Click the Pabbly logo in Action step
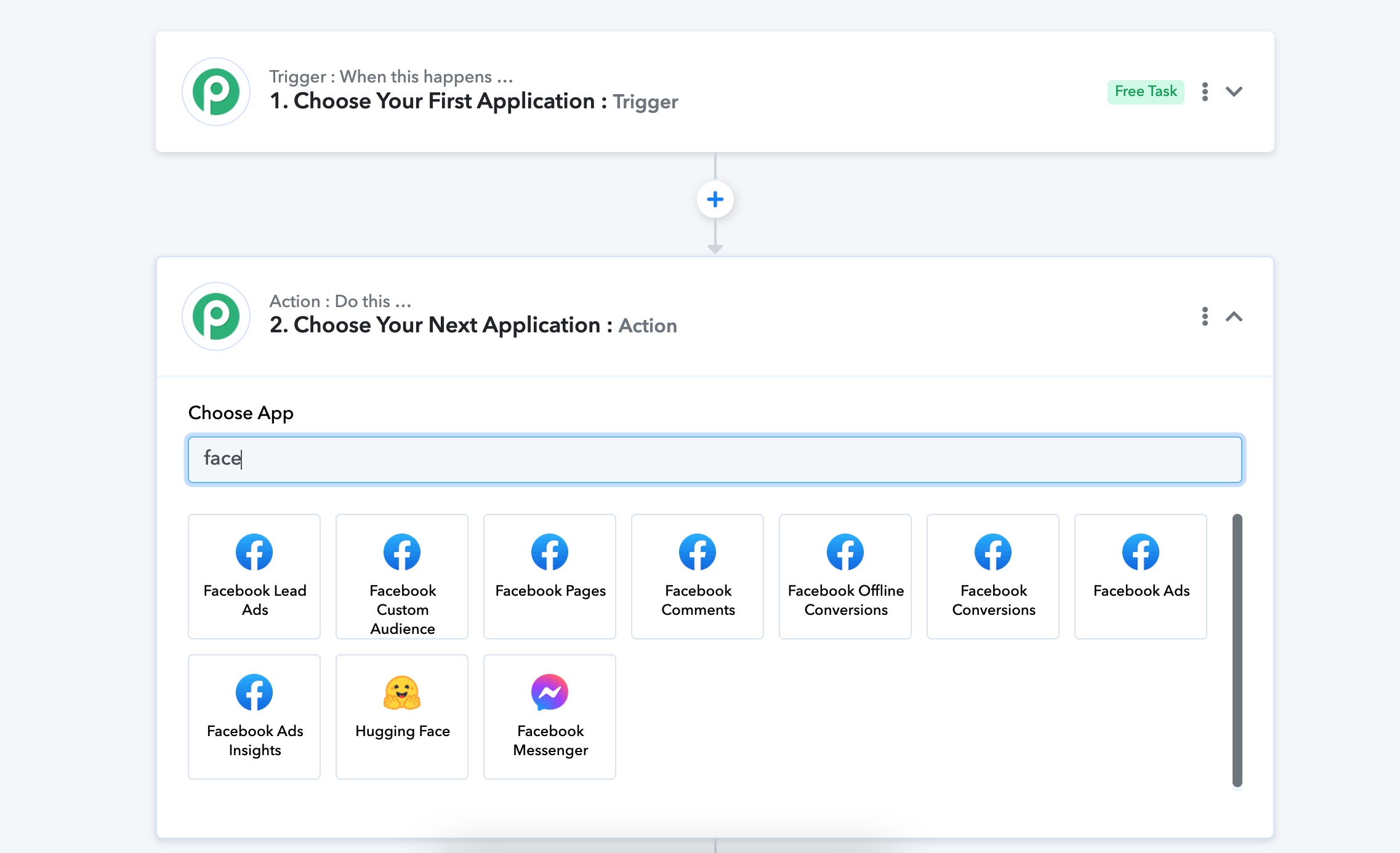Screen dimensions: 1400x853 [x=216, y=316]
